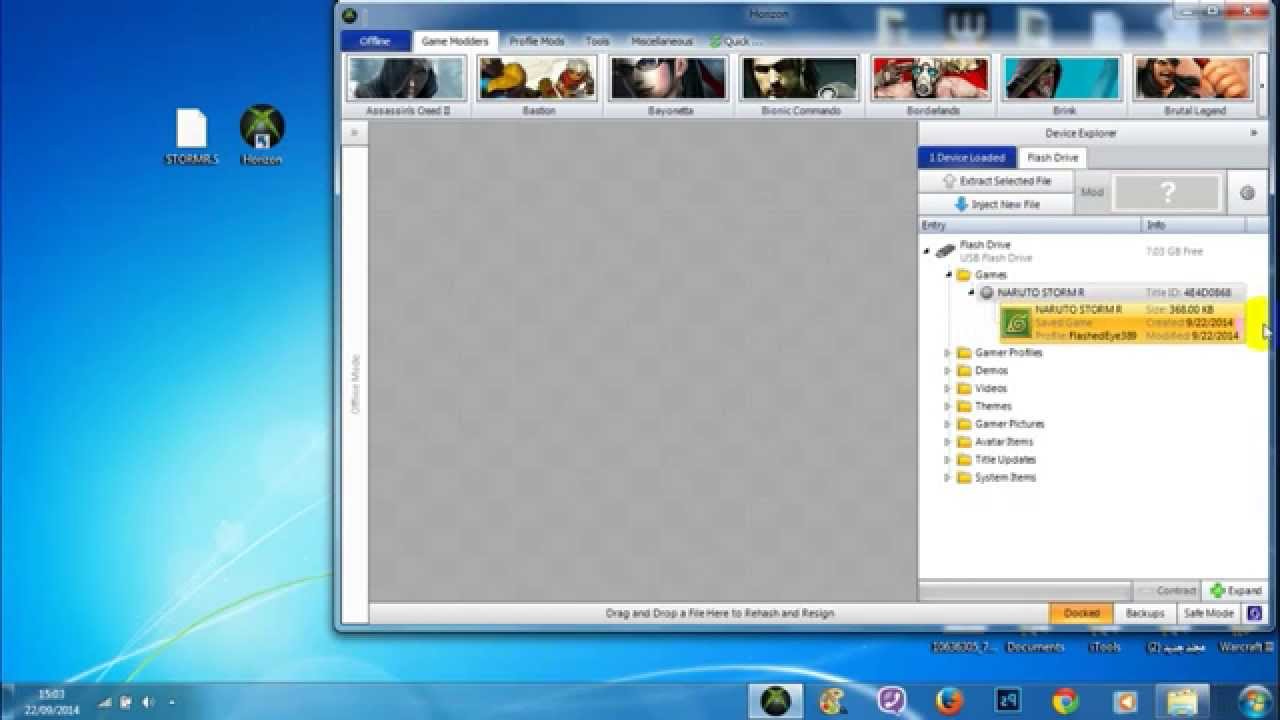The width and height of the screenshot is (1280, 720).
Task: Open Firefox from the taskbar
Action: [x=949, y=700]
